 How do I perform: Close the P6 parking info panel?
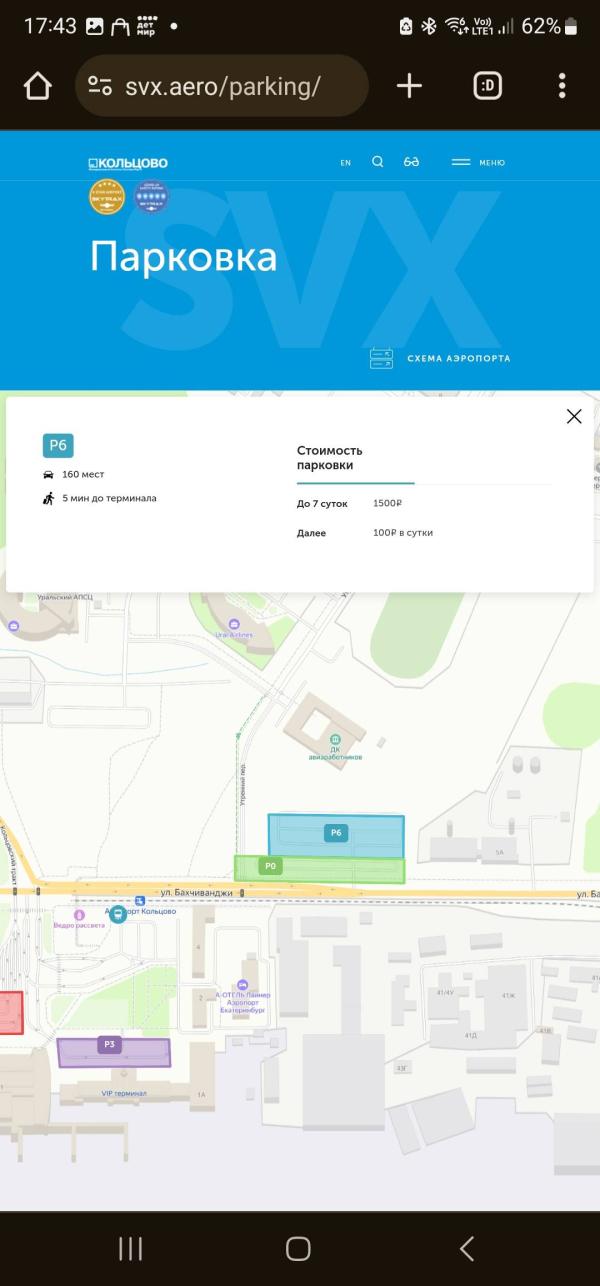(573, 417)
